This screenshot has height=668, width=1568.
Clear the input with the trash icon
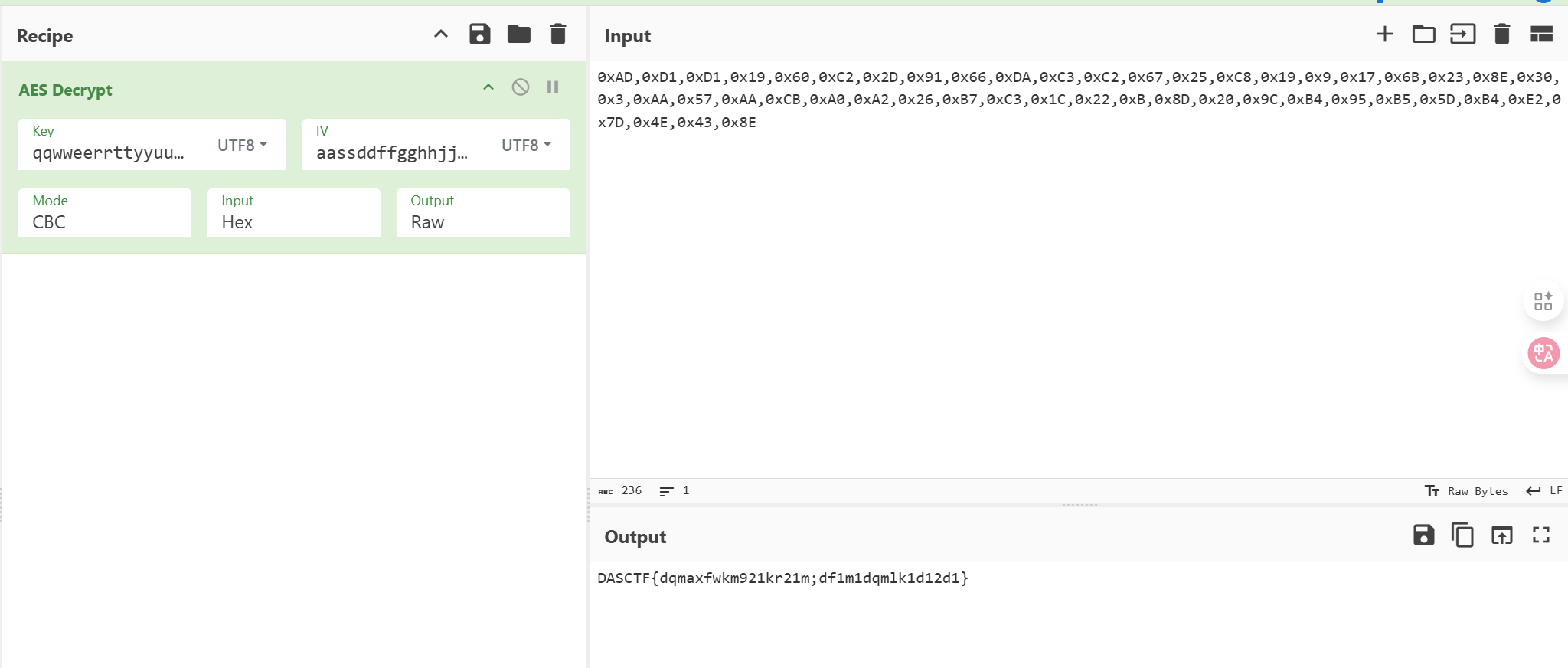1501,34
